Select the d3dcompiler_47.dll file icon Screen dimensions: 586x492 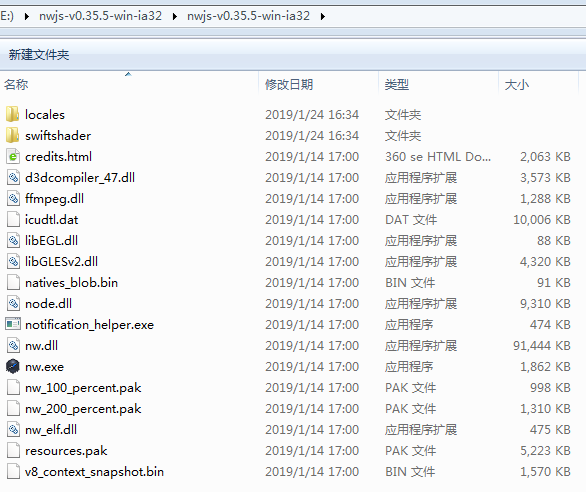click(13, 177)
